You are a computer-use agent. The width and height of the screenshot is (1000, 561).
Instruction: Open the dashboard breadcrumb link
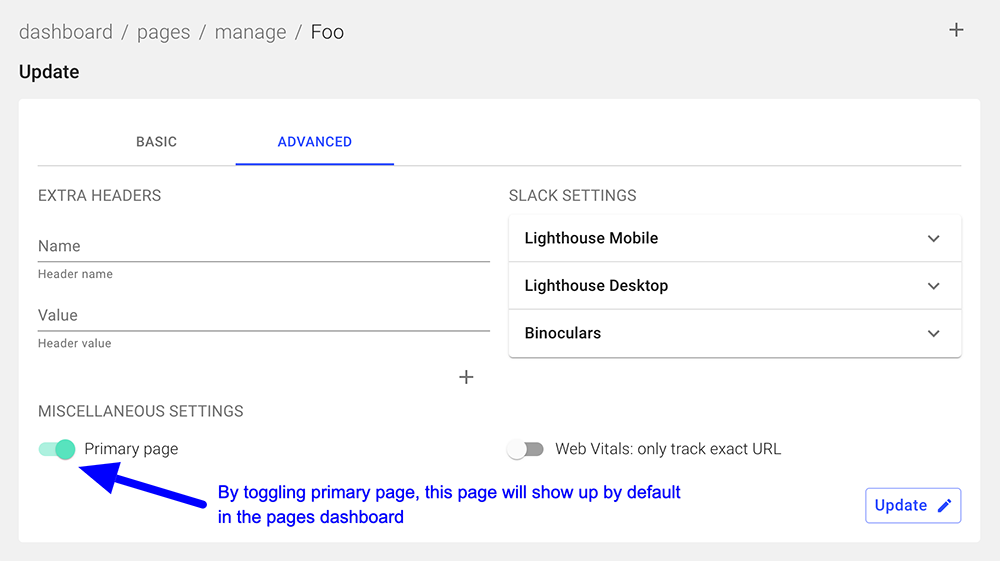coord(66,32)
